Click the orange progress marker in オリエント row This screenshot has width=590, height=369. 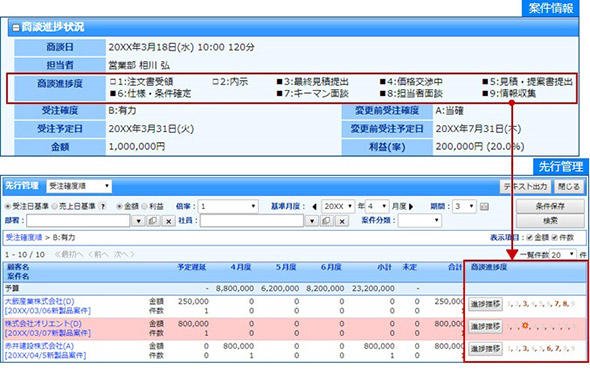tap(525, 326)
